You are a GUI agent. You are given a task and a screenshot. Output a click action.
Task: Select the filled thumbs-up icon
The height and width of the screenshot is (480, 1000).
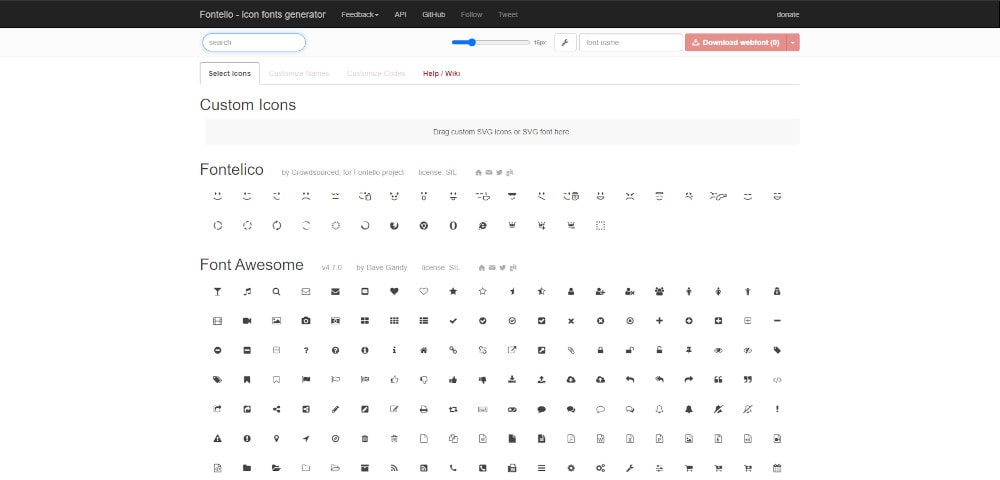(453, 379)
